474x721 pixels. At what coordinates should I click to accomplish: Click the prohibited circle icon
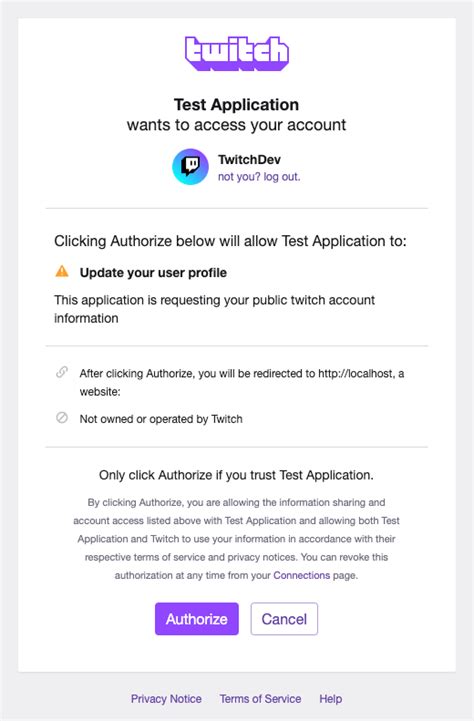[x=62, y=418]
